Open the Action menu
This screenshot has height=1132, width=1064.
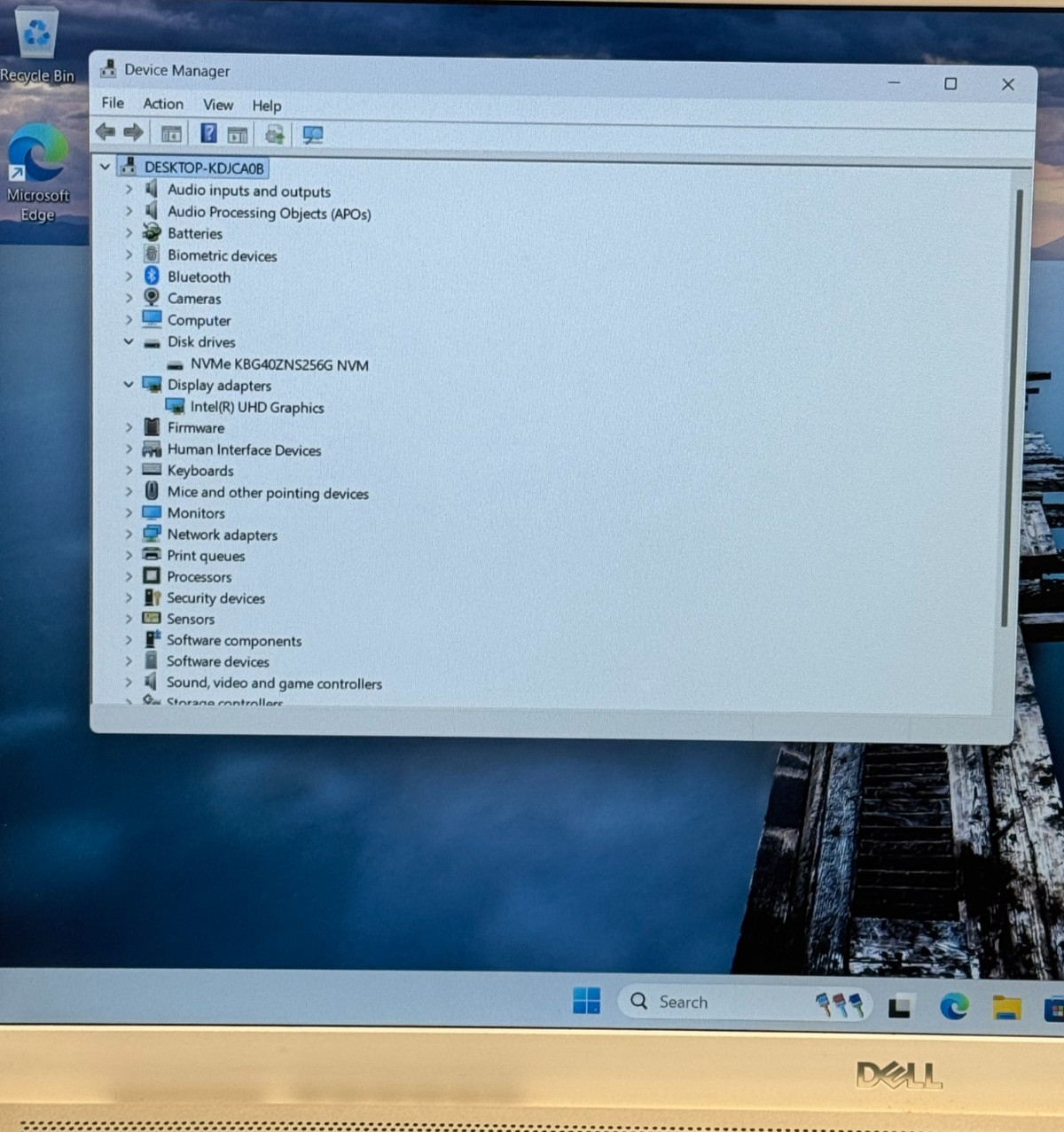click(163, 104)
